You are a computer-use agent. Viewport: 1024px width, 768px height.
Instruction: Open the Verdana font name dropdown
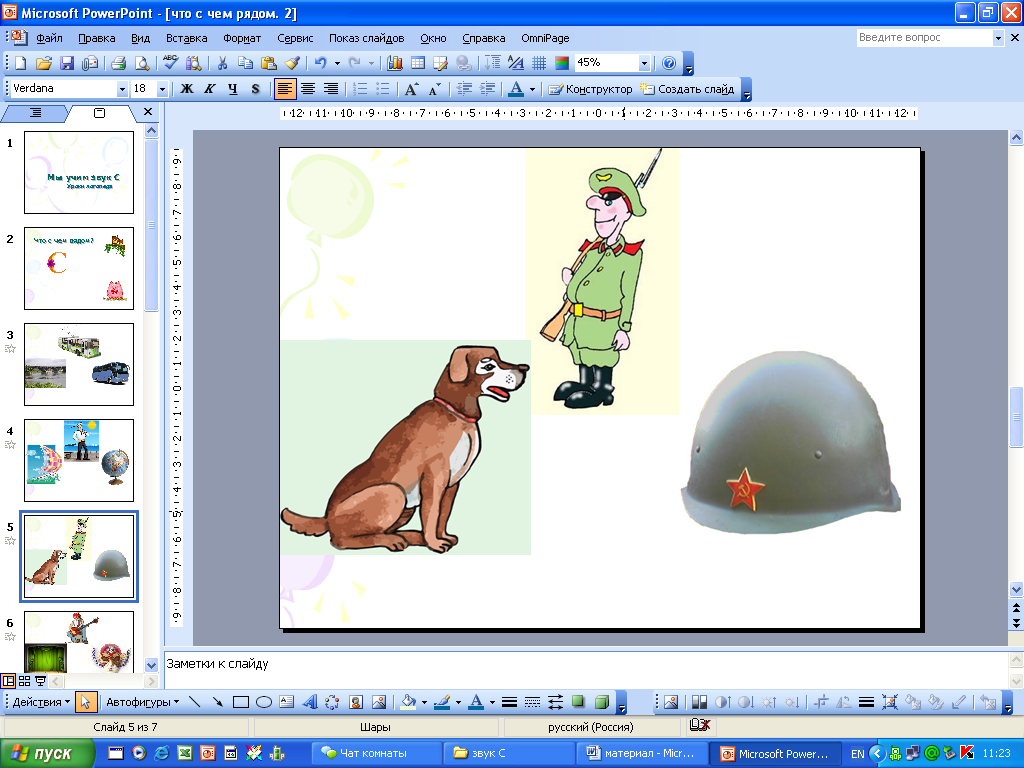click(122, 89)
